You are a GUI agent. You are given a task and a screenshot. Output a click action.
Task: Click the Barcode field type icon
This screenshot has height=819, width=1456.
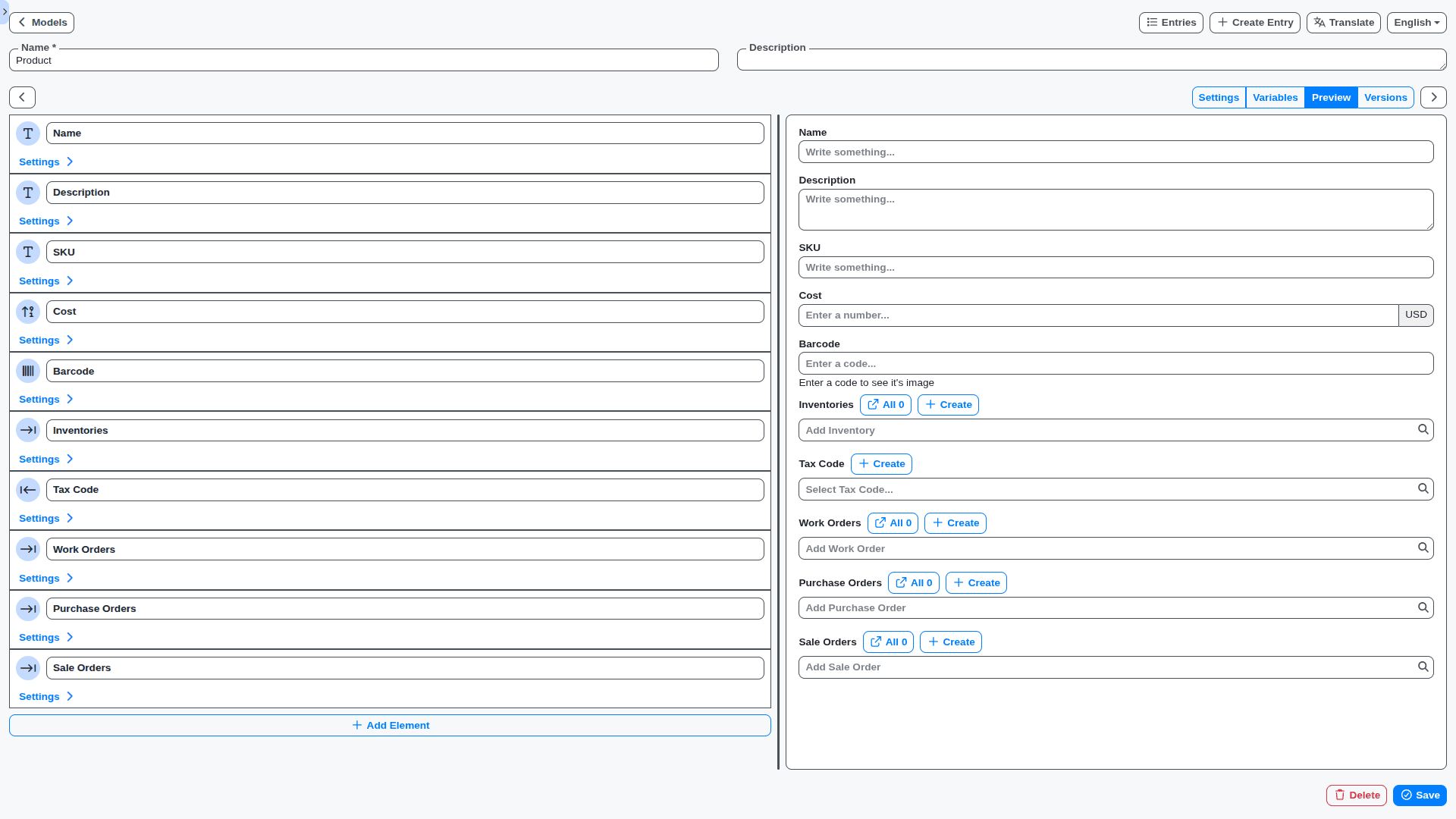[28, 371]
